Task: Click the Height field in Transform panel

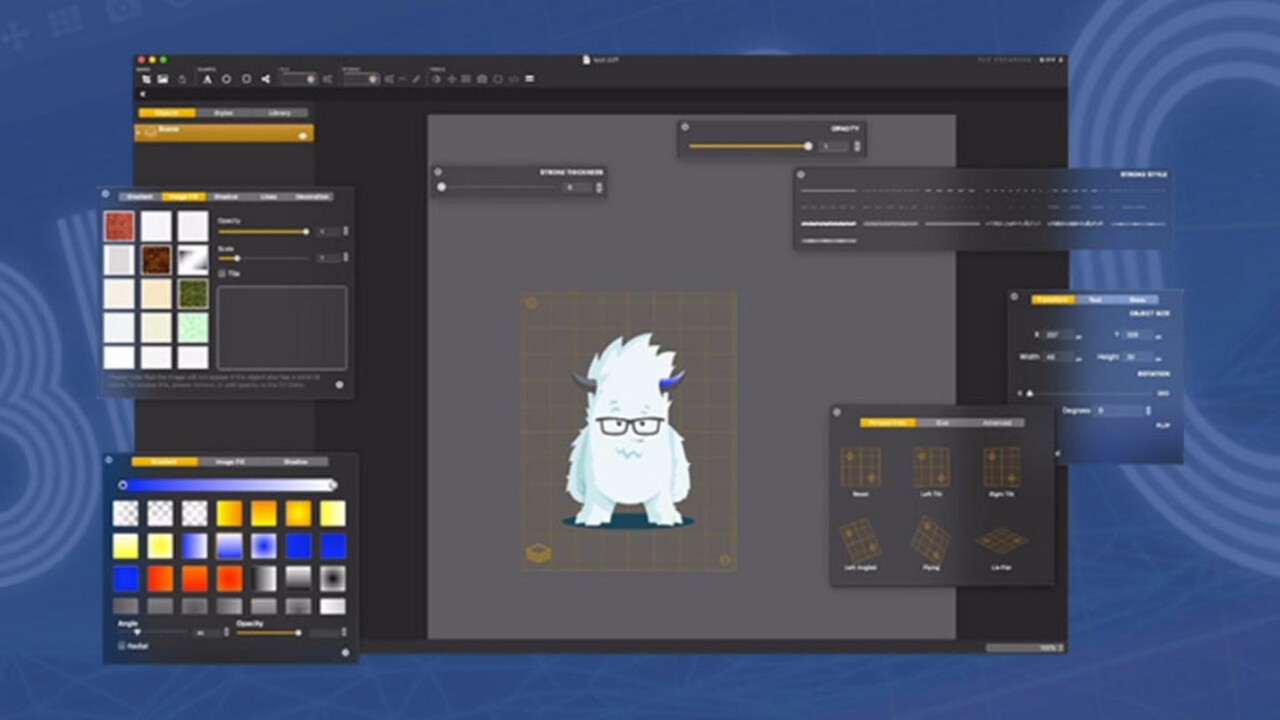Action: pyautogui.click(x=1137, y=357)
